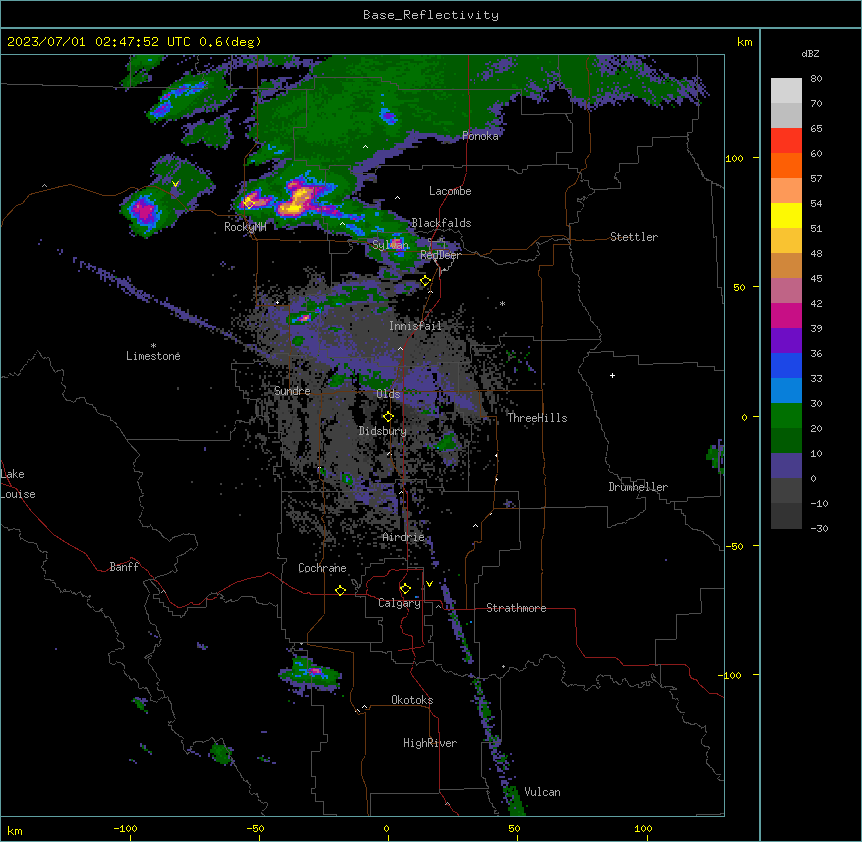Click the white plus marker north of Drumheller

click(612, 375)
